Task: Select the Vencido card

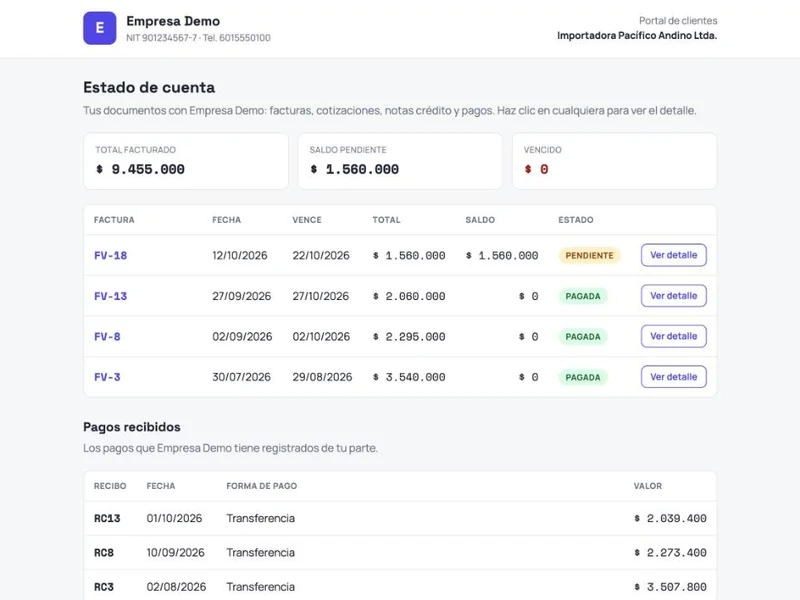Action: pos(614,161)
